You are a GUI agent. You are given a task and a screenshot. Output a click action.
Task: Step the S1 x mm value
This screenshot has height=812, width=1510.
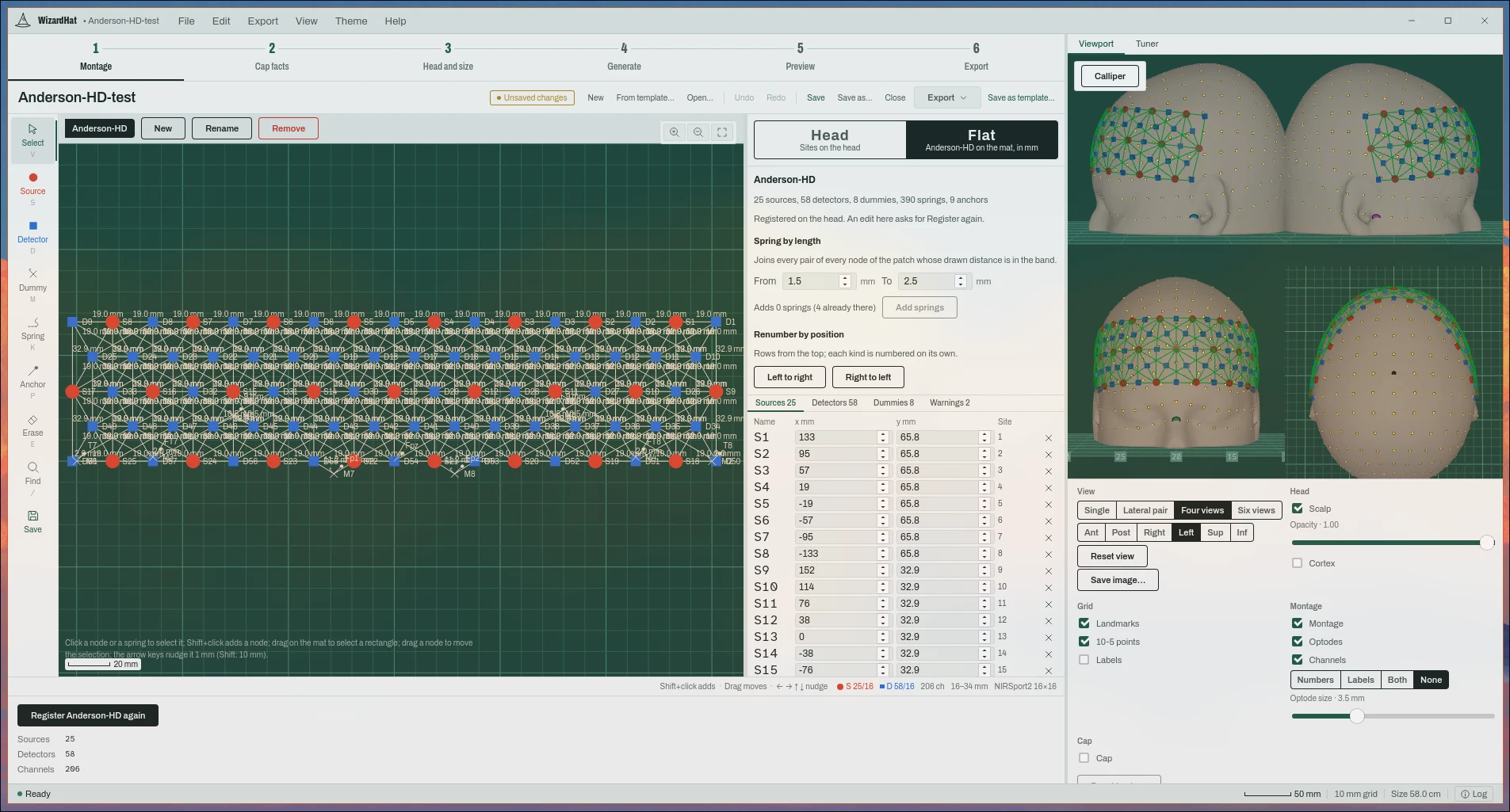pos(883,437)
